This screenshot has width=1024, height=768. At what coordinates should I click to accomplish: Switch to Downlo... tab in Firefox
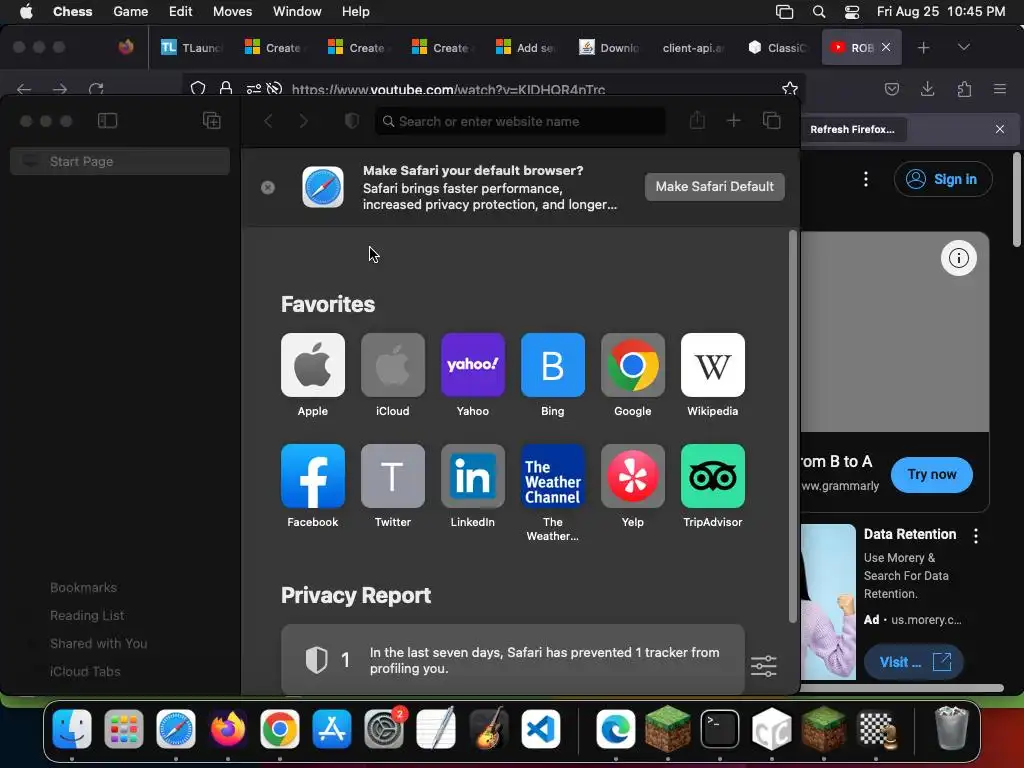610,48
